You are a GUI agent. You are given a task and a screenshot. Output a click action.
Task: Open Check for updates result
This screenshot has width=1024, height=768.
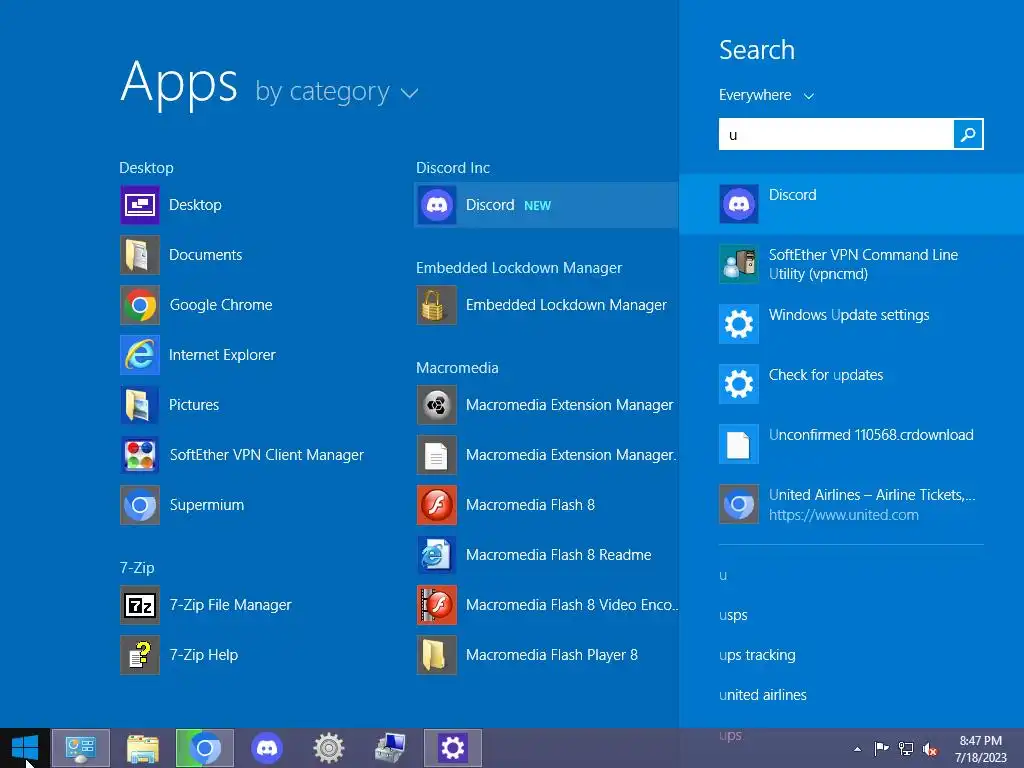[x=851, y=384]
